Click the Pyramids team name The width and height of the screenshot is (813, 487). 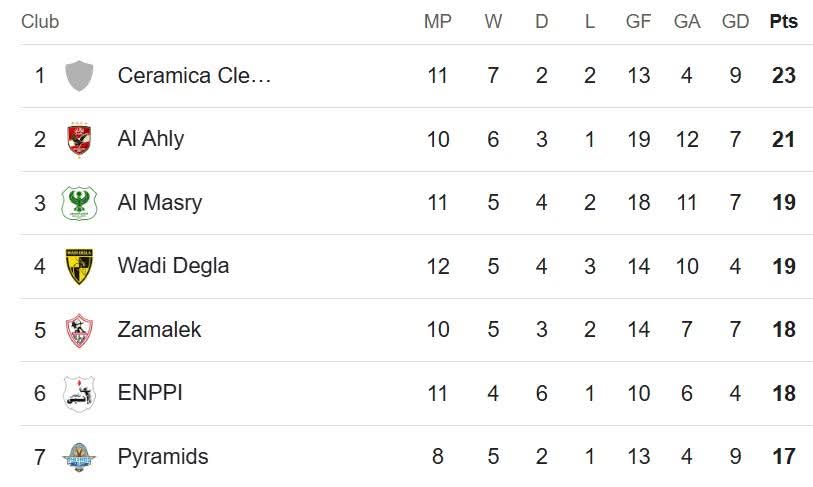pyautogui.click(x=163, y=457)
